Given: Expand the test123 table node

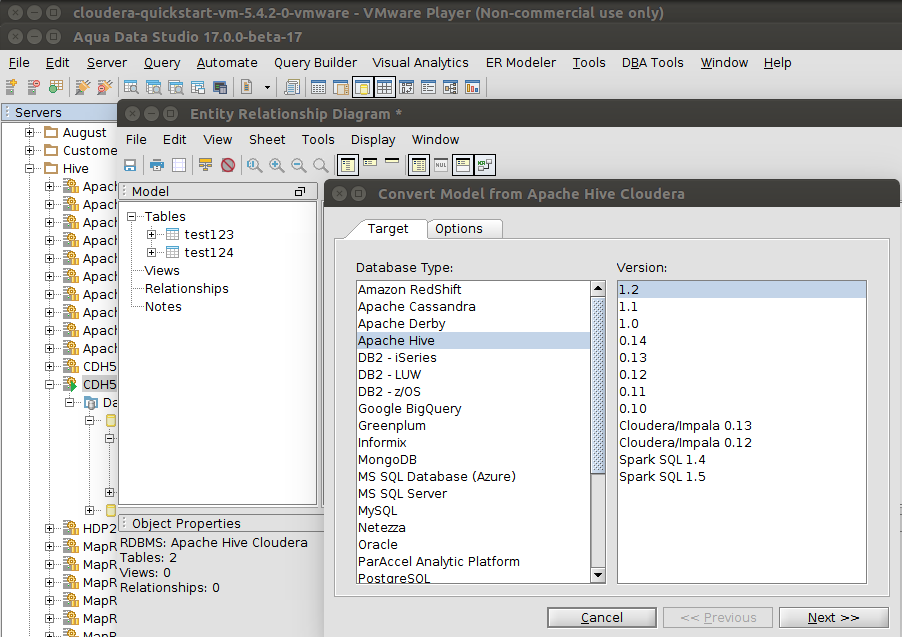Looking at the screenshot, I should [152, 234].
